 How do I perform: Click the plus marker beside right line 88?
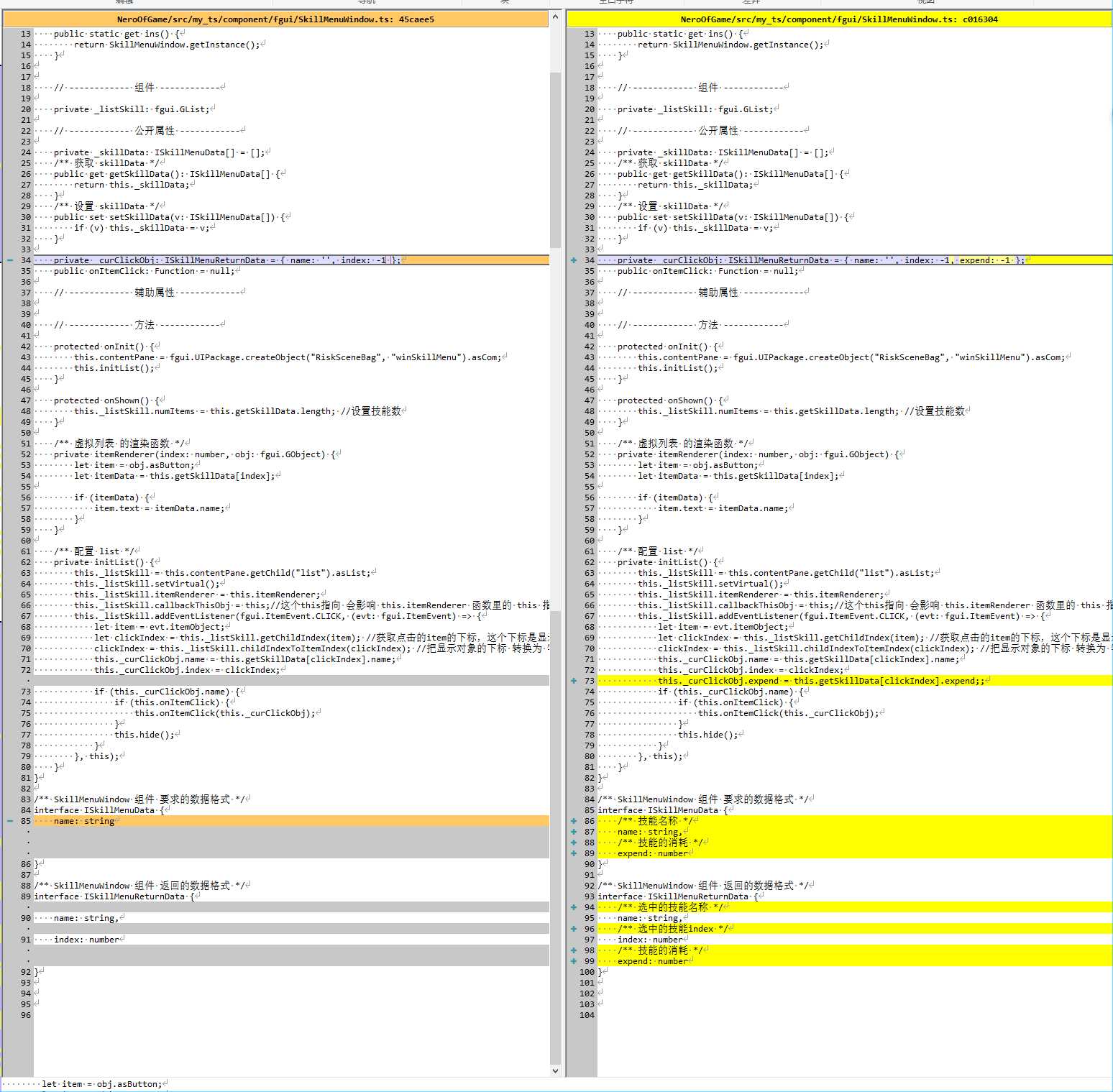click(x=574, y=843)
